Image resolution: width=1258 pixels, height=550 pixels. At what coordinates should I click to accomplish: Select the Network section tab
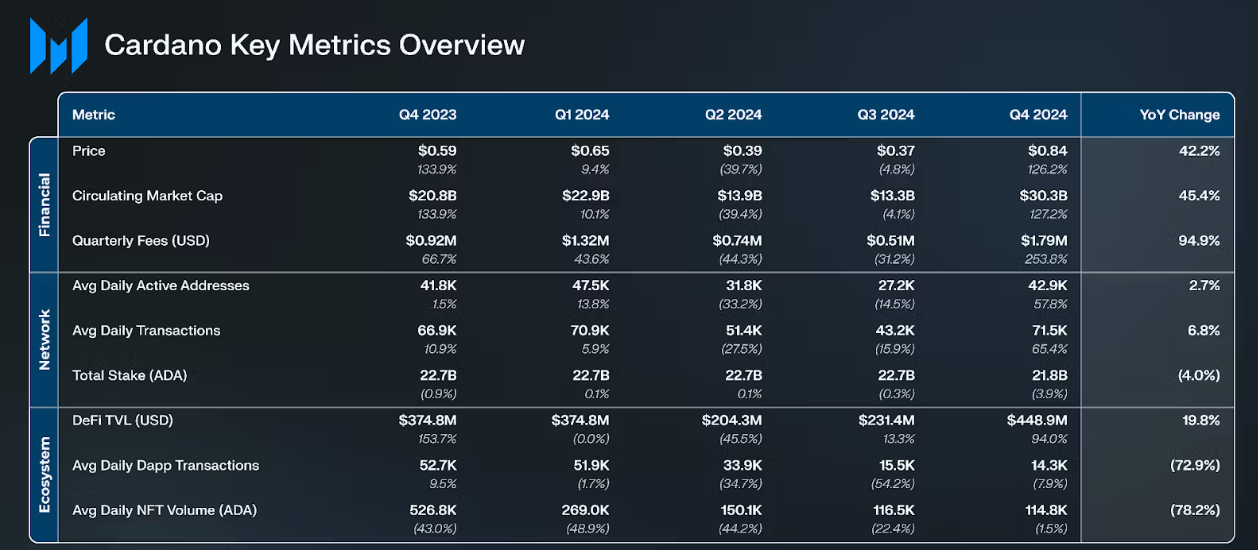[44, 340]
